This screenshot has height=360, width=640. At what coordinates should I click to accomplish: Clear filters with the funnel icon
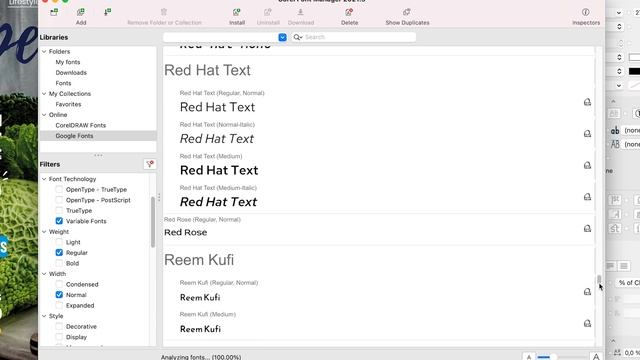pos(150,164)
